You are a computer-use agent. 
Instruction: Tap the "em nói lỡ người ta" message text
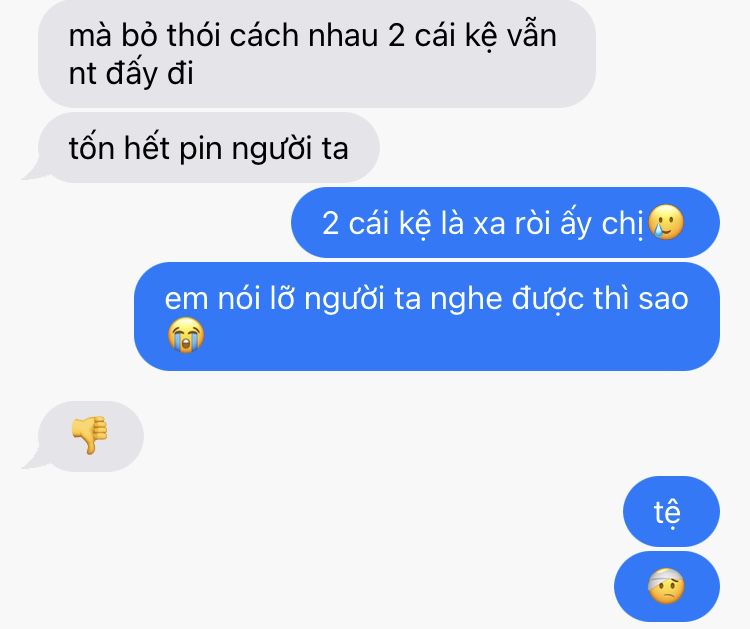point(426,299)
